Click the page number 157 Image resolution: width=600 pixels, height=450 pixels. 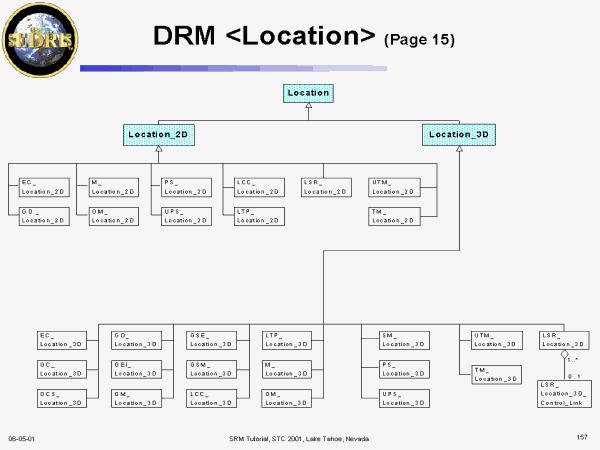(x=582, y=438)
